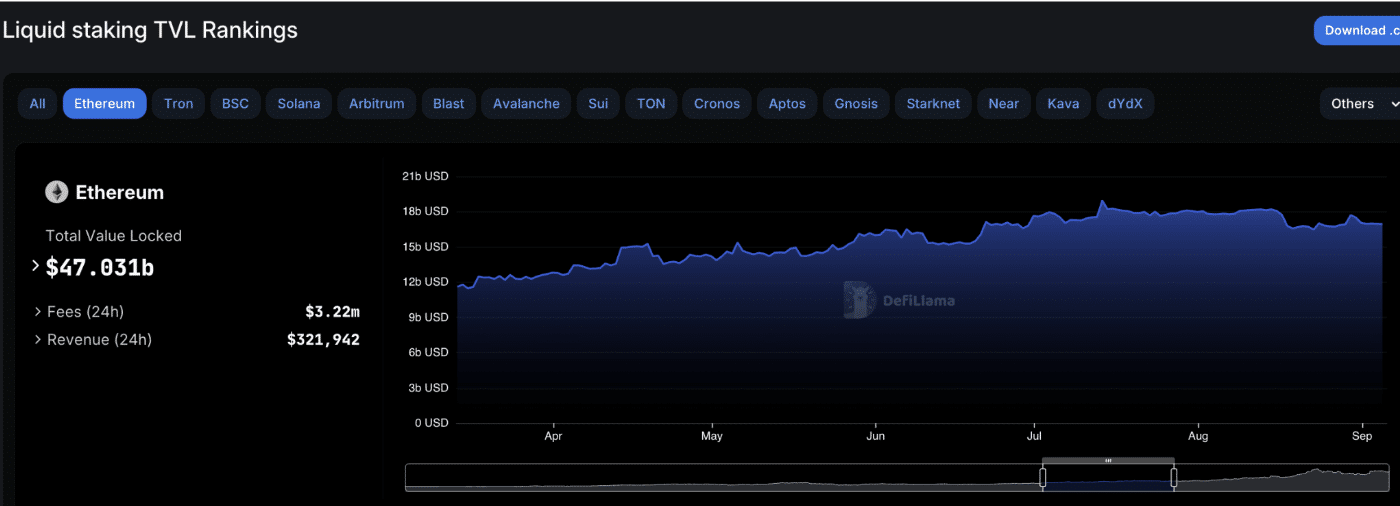Click the left handle of range slider
The height and width of the screenshot is (506, 1400).
click(x=1042, y=478)
